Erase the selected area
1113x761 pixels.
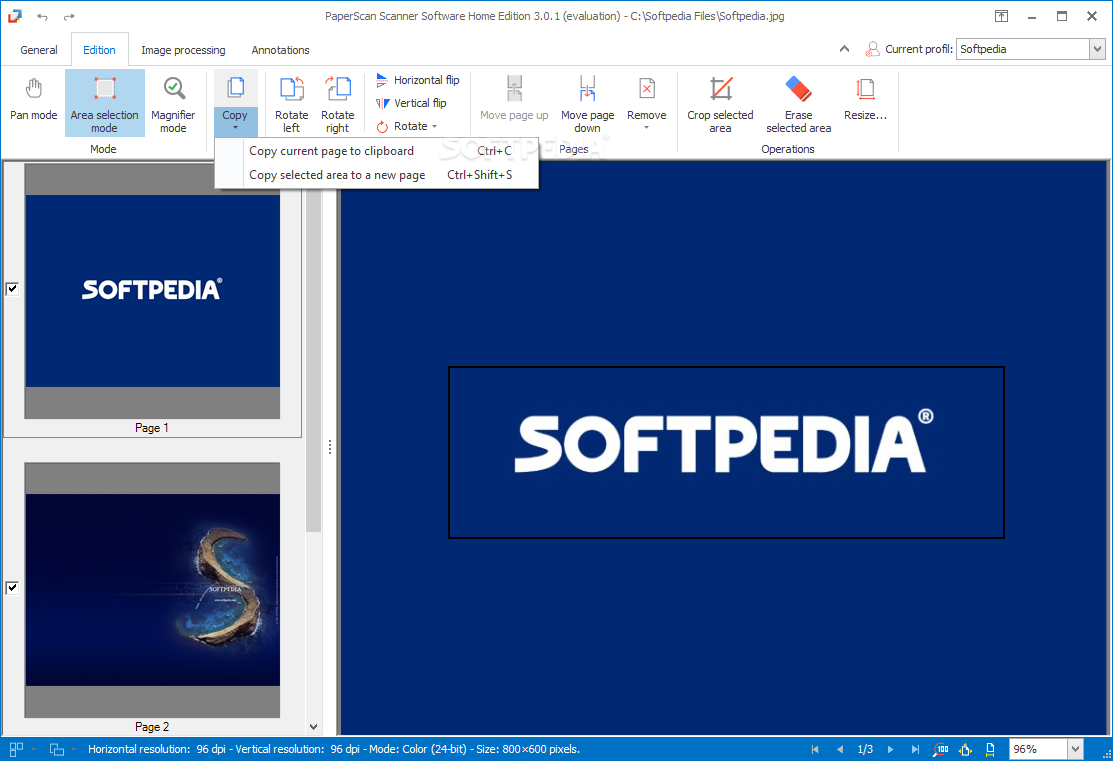point(799,103)
